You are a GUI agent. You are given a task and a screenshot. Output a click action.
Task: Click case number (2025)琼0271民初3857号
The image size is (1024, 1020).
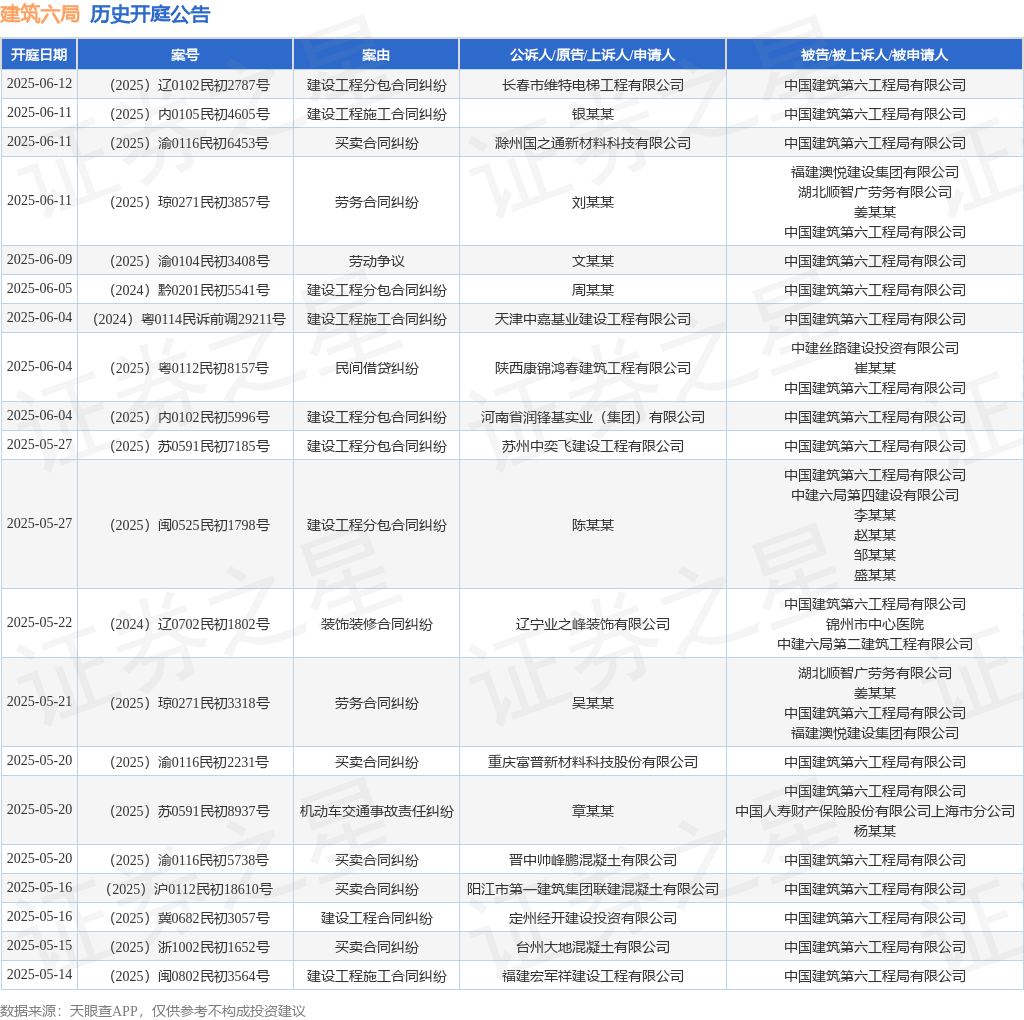coord(185,202)
